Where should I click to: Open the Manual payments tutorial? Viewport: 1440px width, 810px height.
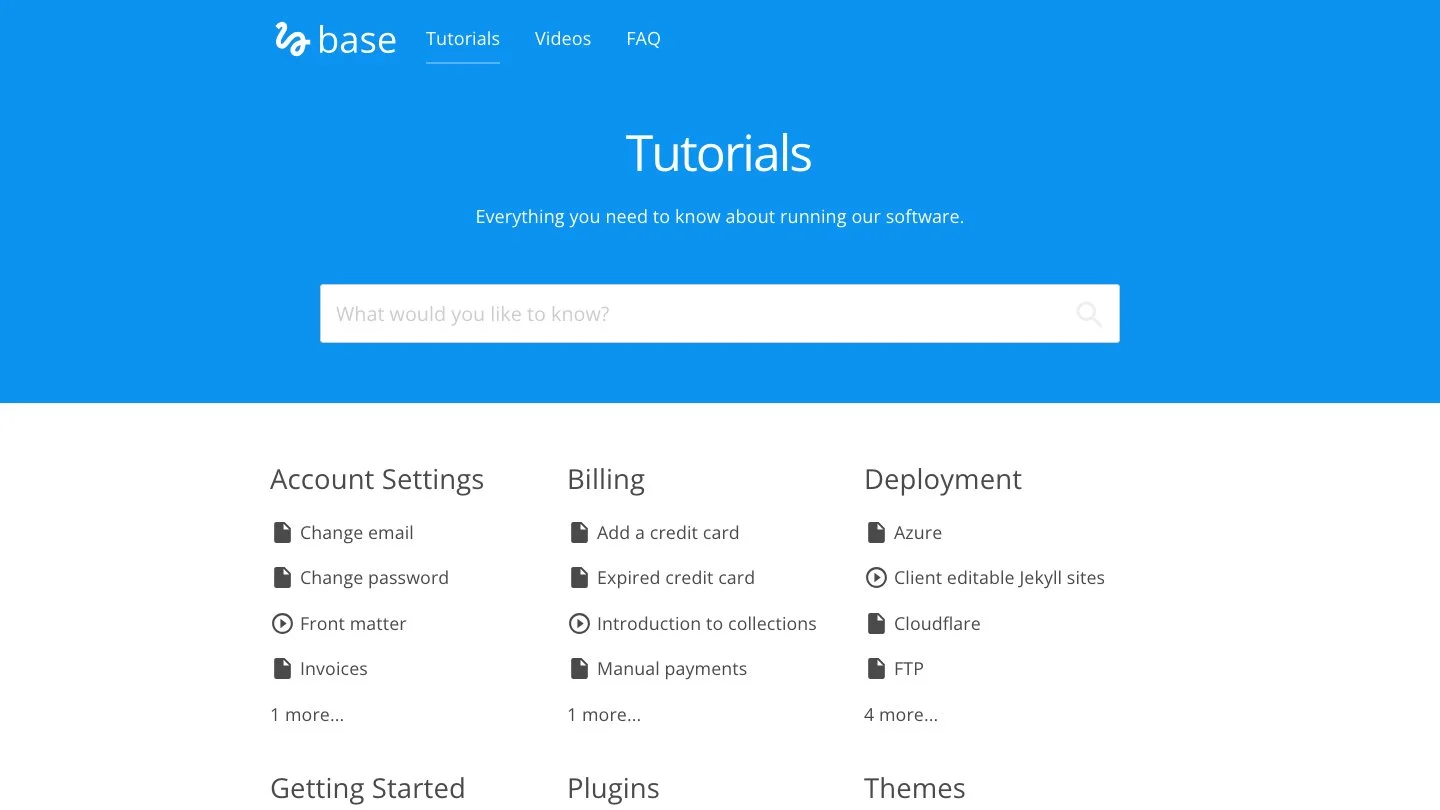click(672, 669)
